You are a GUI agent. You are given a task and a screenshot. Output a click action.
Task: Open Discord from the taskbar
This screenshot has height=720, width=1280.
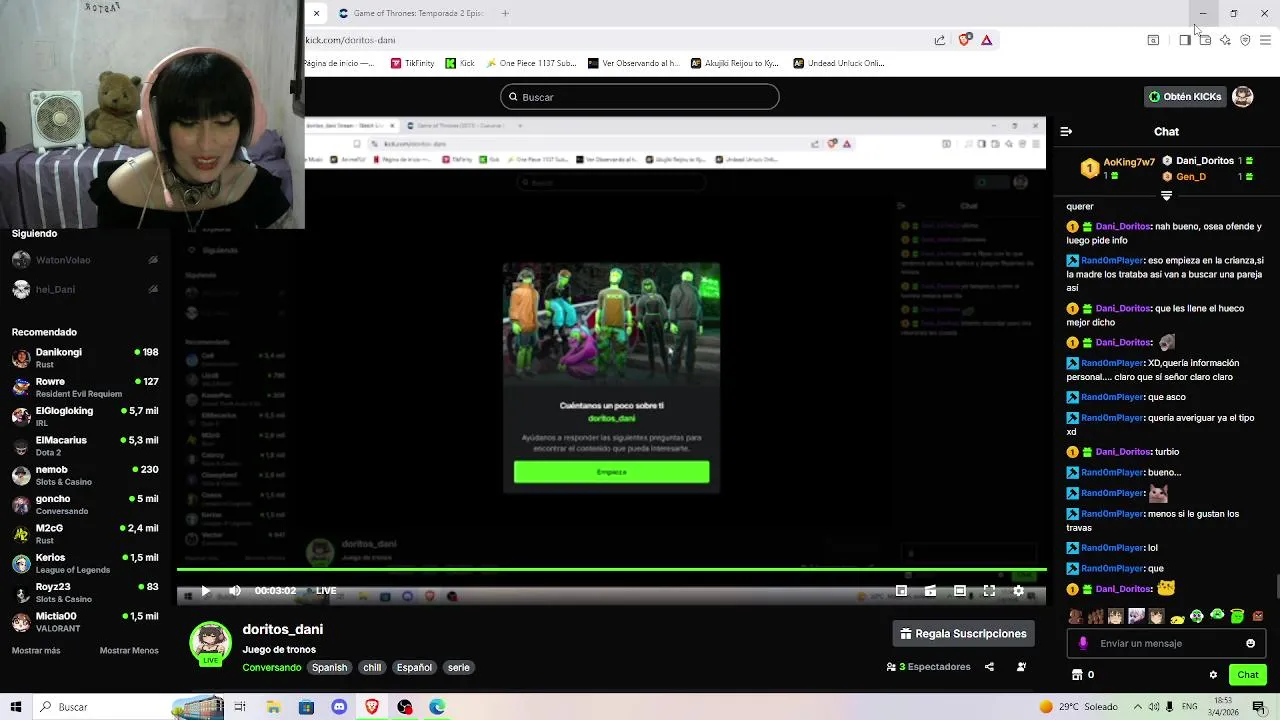[x=339, y=707]
